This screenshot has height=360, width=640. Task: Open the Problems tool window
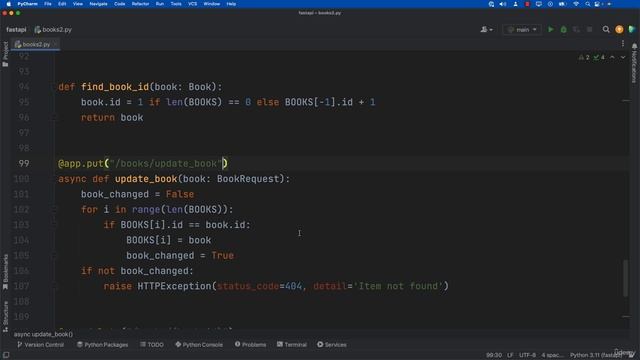[250, 345]
